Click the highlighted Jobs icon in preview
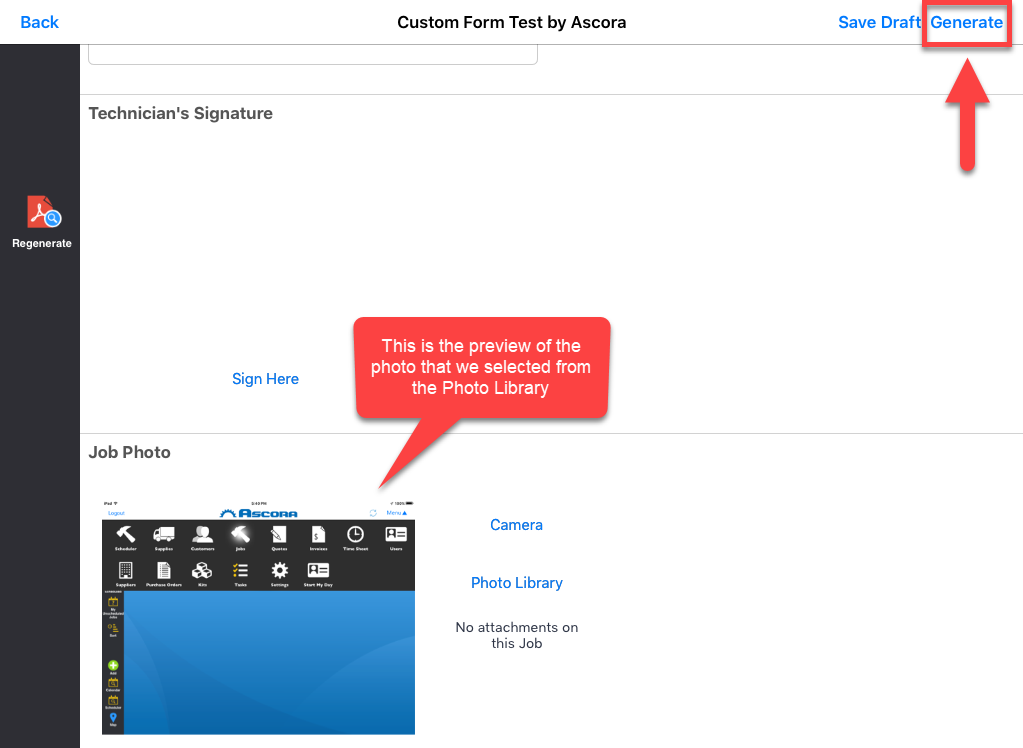 click(240, 535)
